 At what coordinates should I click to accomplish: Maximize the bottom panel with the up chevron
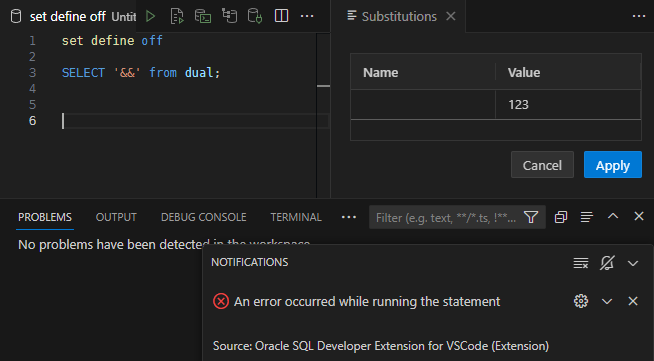pyautogui.click(x=613, y=216)
